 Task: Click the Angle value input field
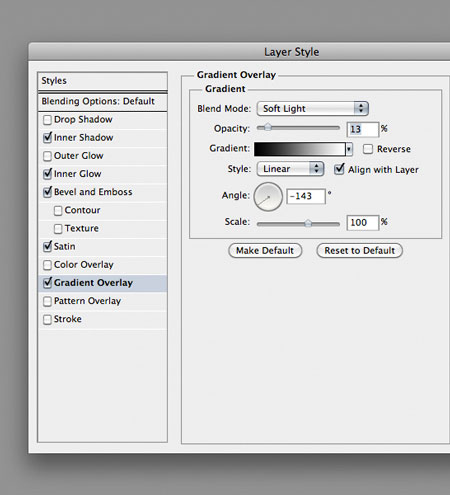click(306, 196)
